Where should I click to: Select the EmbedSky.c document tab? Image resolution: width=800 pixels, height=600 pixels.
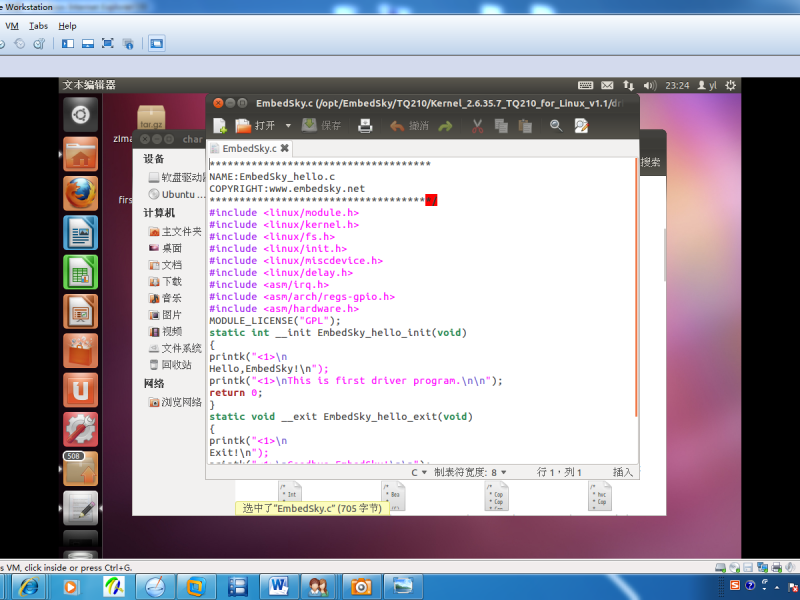[249, 148]
